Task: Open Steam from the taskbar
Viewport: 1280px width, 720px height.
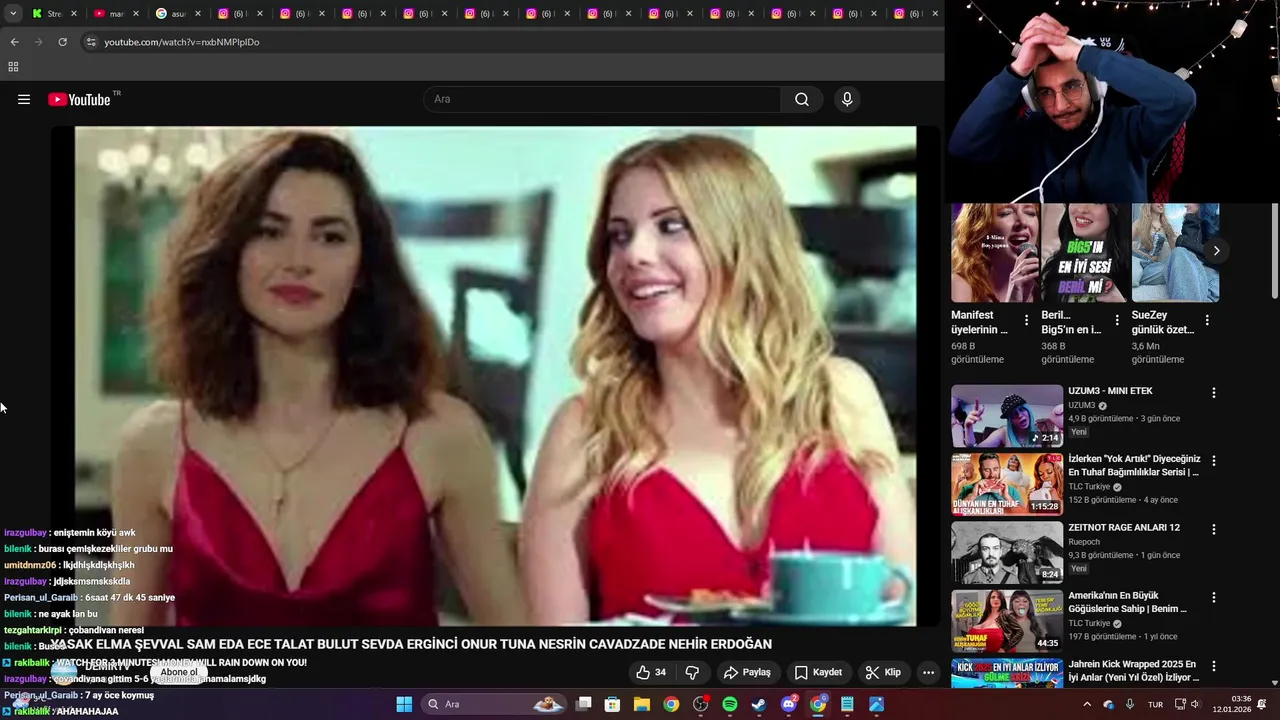Action: point(759,704)
